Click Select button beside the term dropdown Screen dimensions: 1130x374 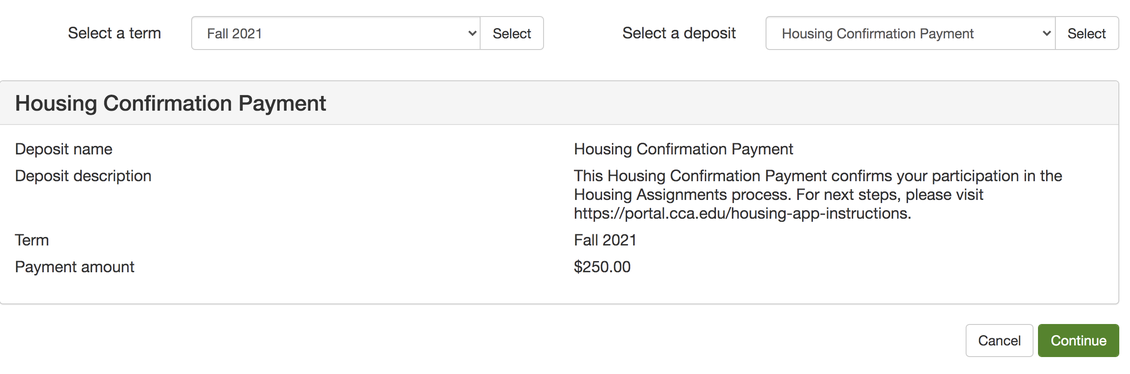512,33
